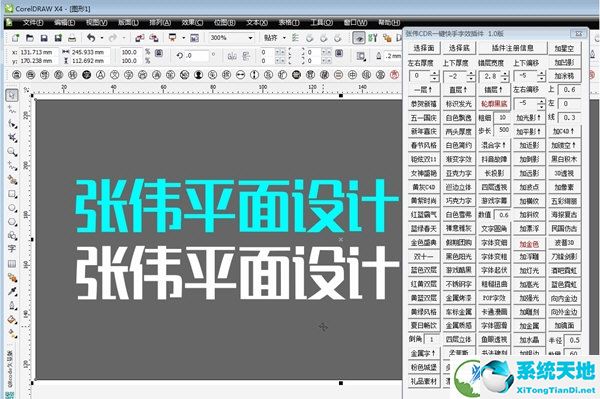Select the Outline pen tool
The height and width of the screenshot is (399, 600).
pyautogui.click(x=12, y=306)
